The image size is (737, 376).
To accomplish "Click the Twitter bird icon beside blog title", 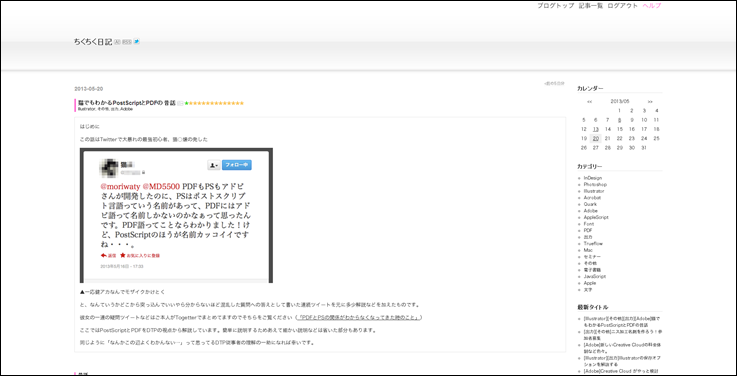I will 137,41.
